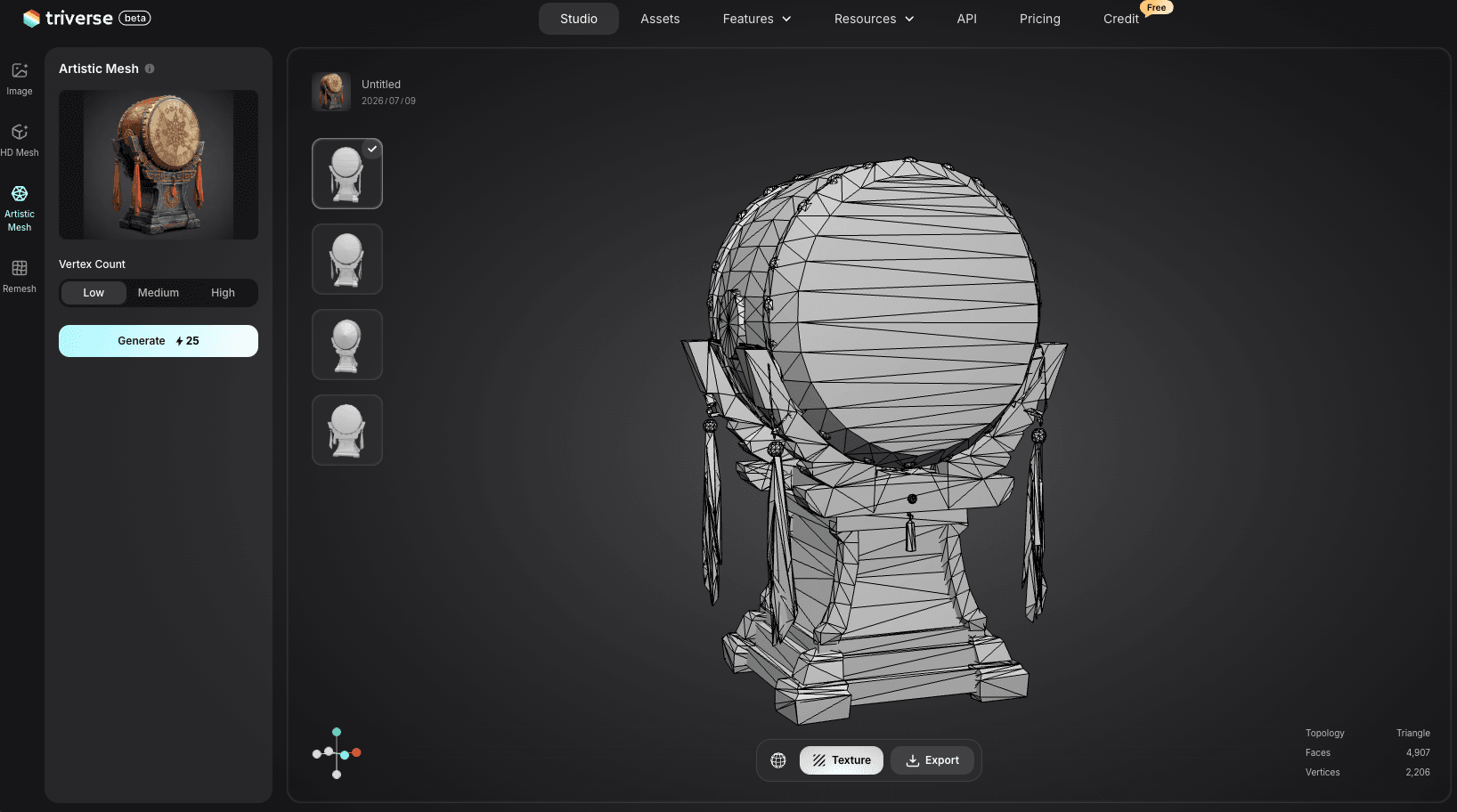Click the Free badge
The image size is (1457, 812).
point(1156,7)
